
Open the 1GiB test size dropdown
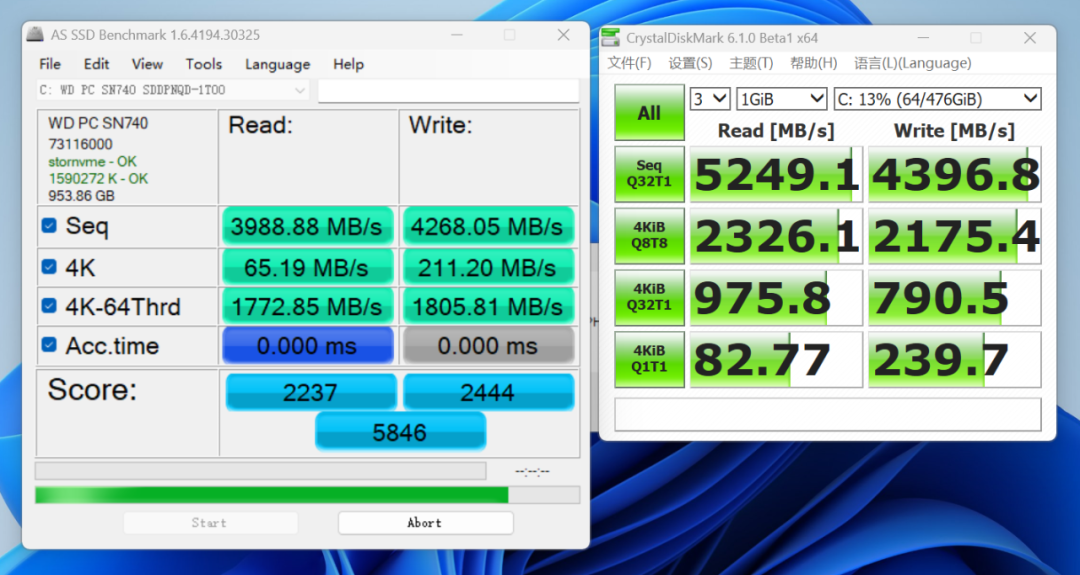[781, 99]
